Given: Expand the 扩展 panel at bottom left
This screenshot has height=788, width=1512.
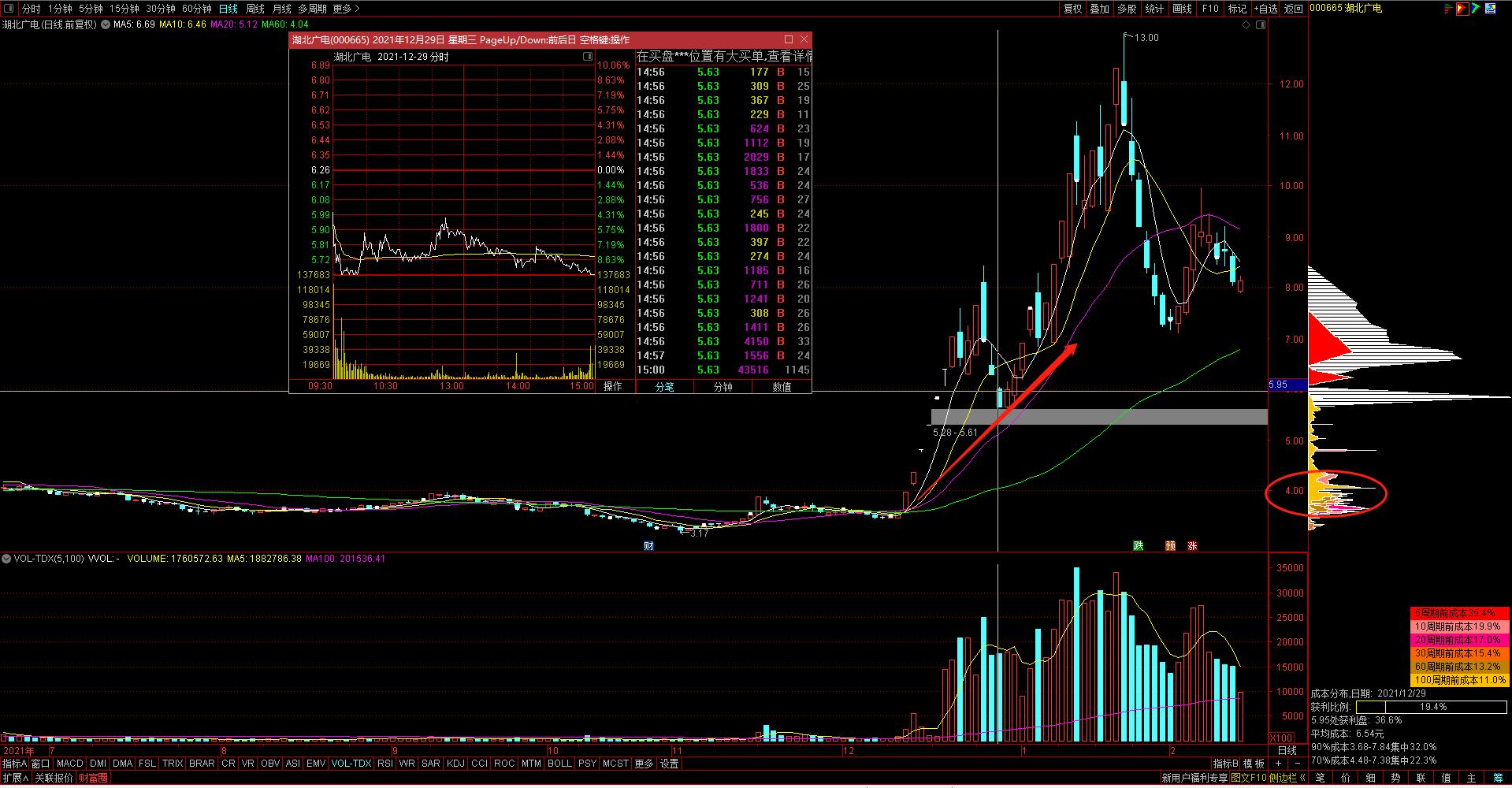Looking at the screenshot, I should (x=15, y=778).
